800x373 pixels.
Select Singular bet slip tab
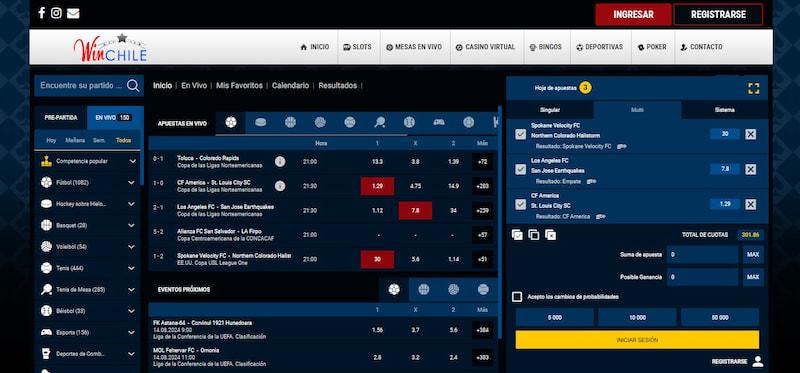point(550,110)
